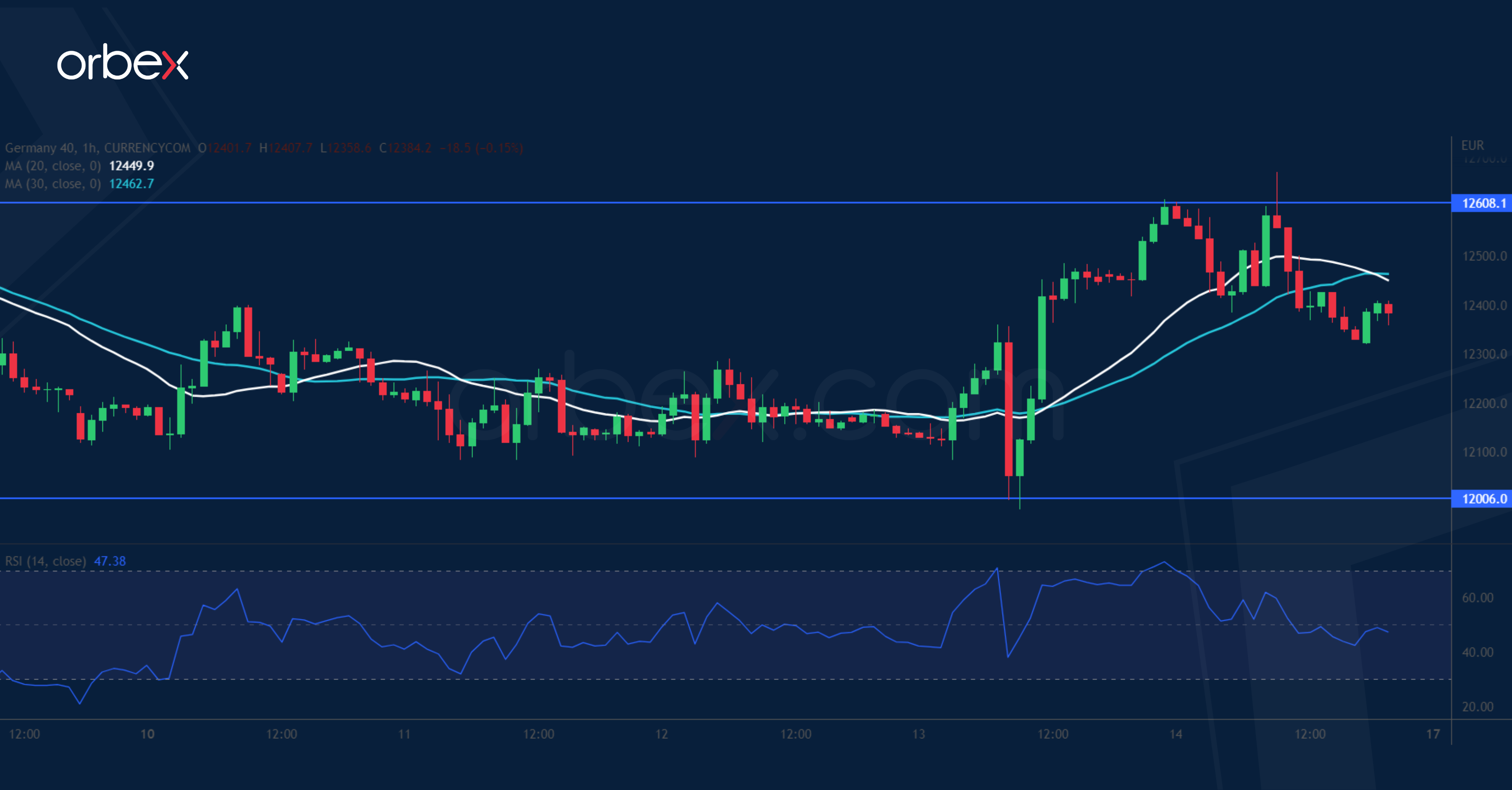Click the date 10 time axis label

click(x=147, y=734)
